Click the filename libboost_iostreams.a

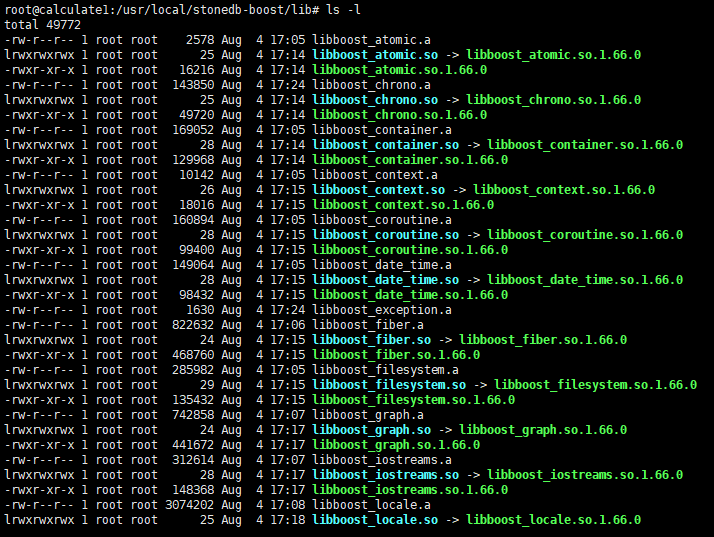click(x=382, y=460)
